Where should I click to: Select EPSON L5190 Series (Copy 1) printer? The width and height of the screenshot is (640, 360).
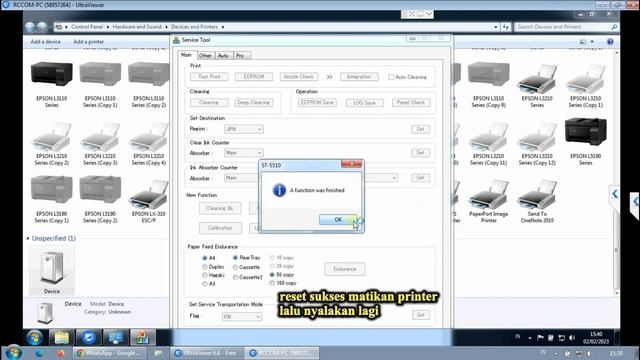point(51,189)
